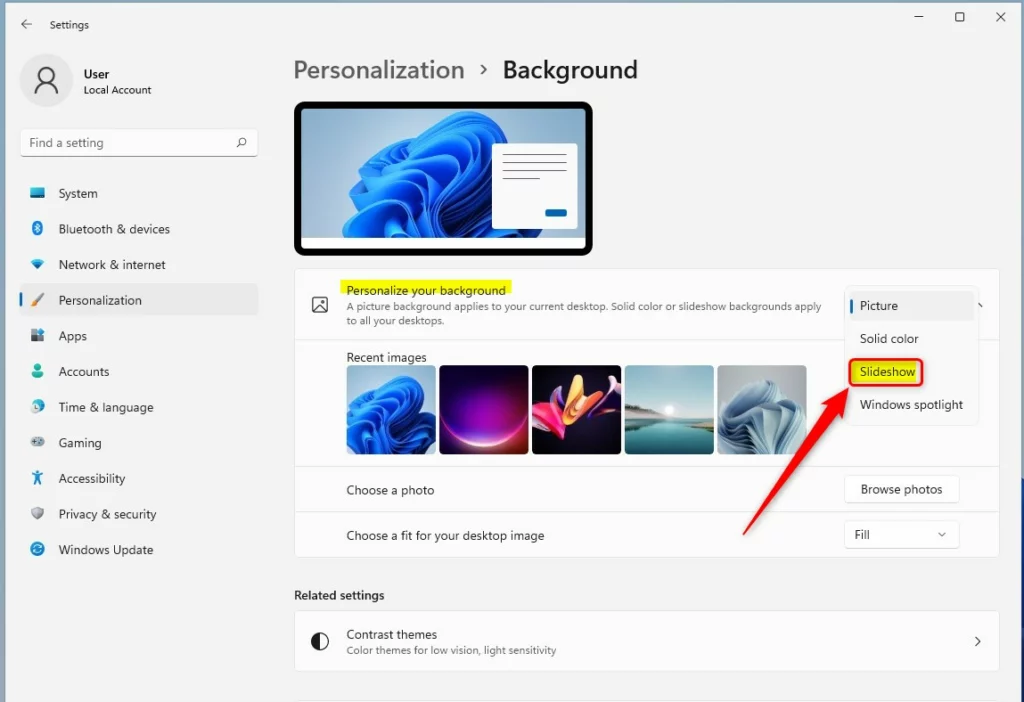Select the gray-blue bloom recent image
Screen dimensions: 1024x702
[x=761, y=409]
